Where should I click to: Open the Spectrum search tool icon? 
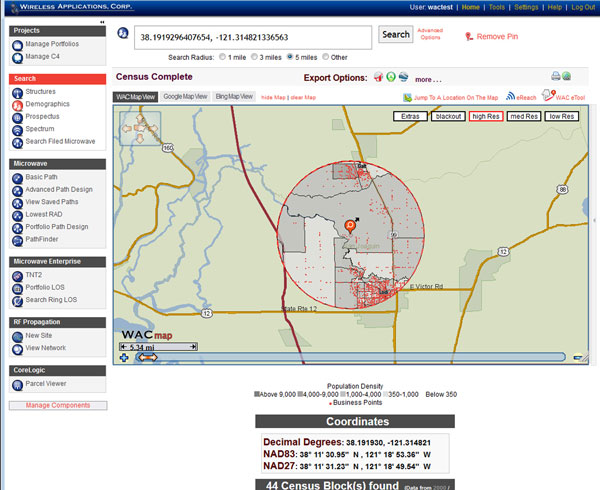pyautogui.click(x=19, y=129)
